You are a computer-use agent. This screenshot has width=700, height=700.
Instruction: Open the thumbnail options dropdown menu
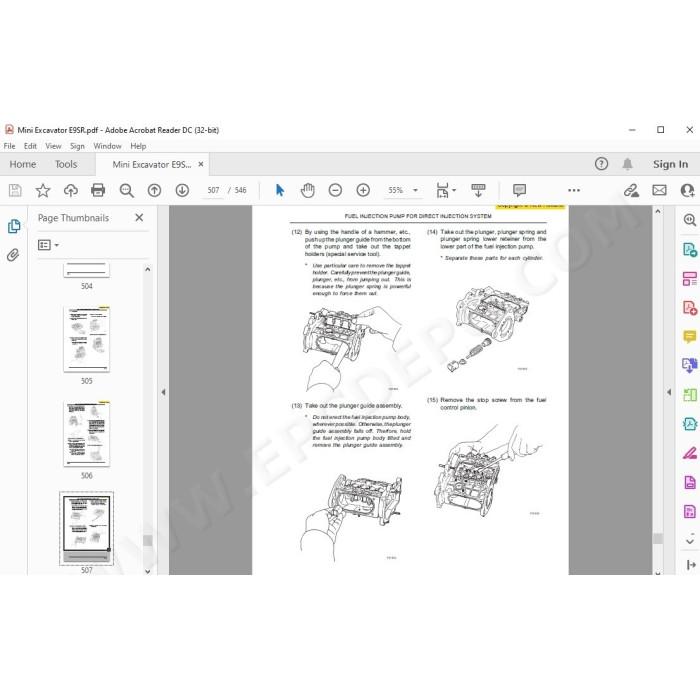[49, 245]
